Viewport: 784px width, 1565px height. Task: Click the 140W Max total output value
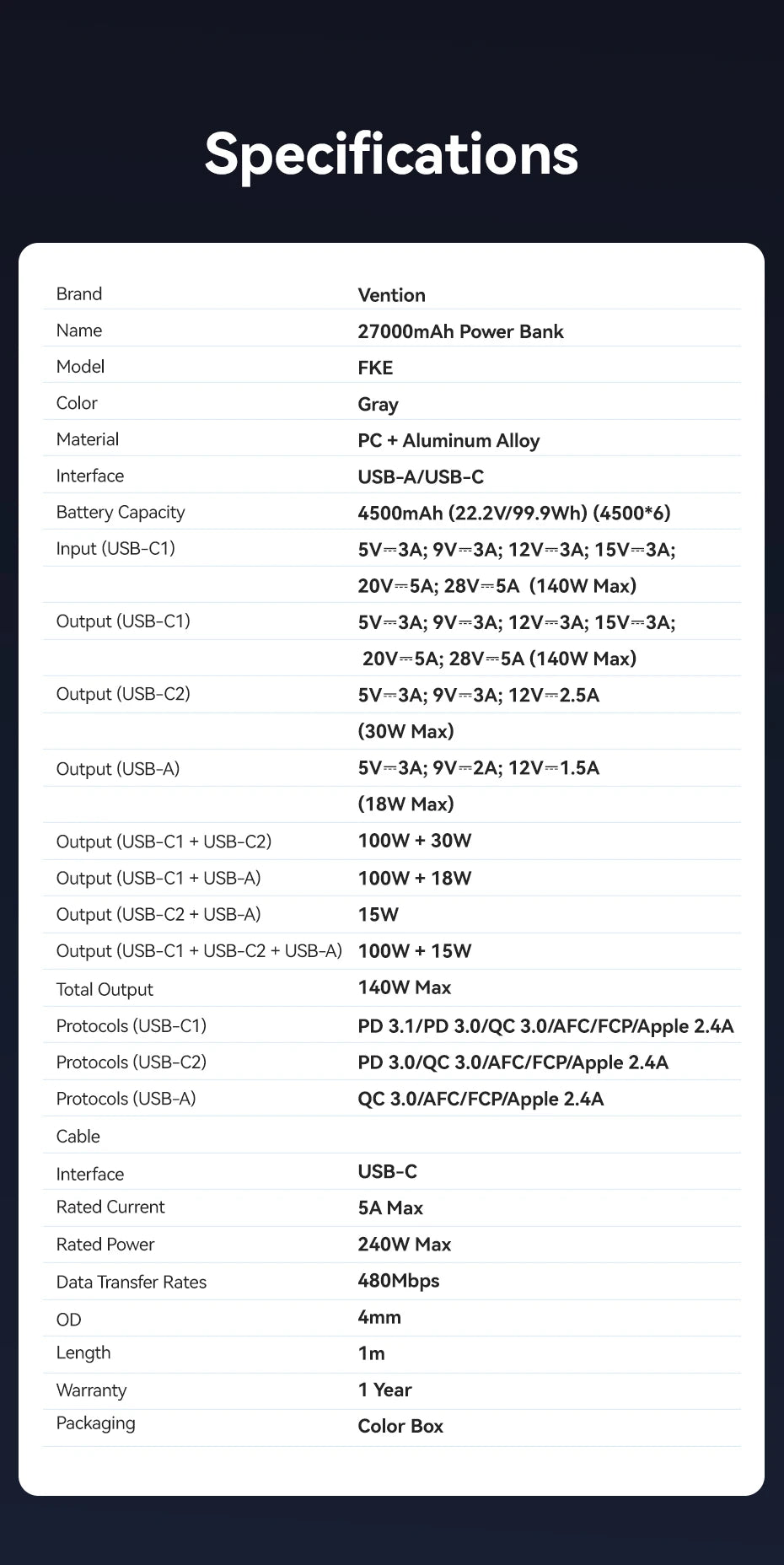(x=404, y=987)
